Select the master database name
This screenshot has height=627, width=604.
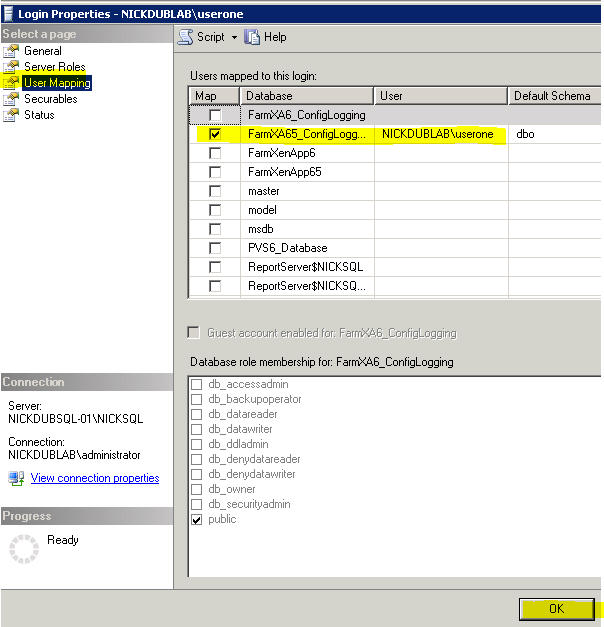264,191
